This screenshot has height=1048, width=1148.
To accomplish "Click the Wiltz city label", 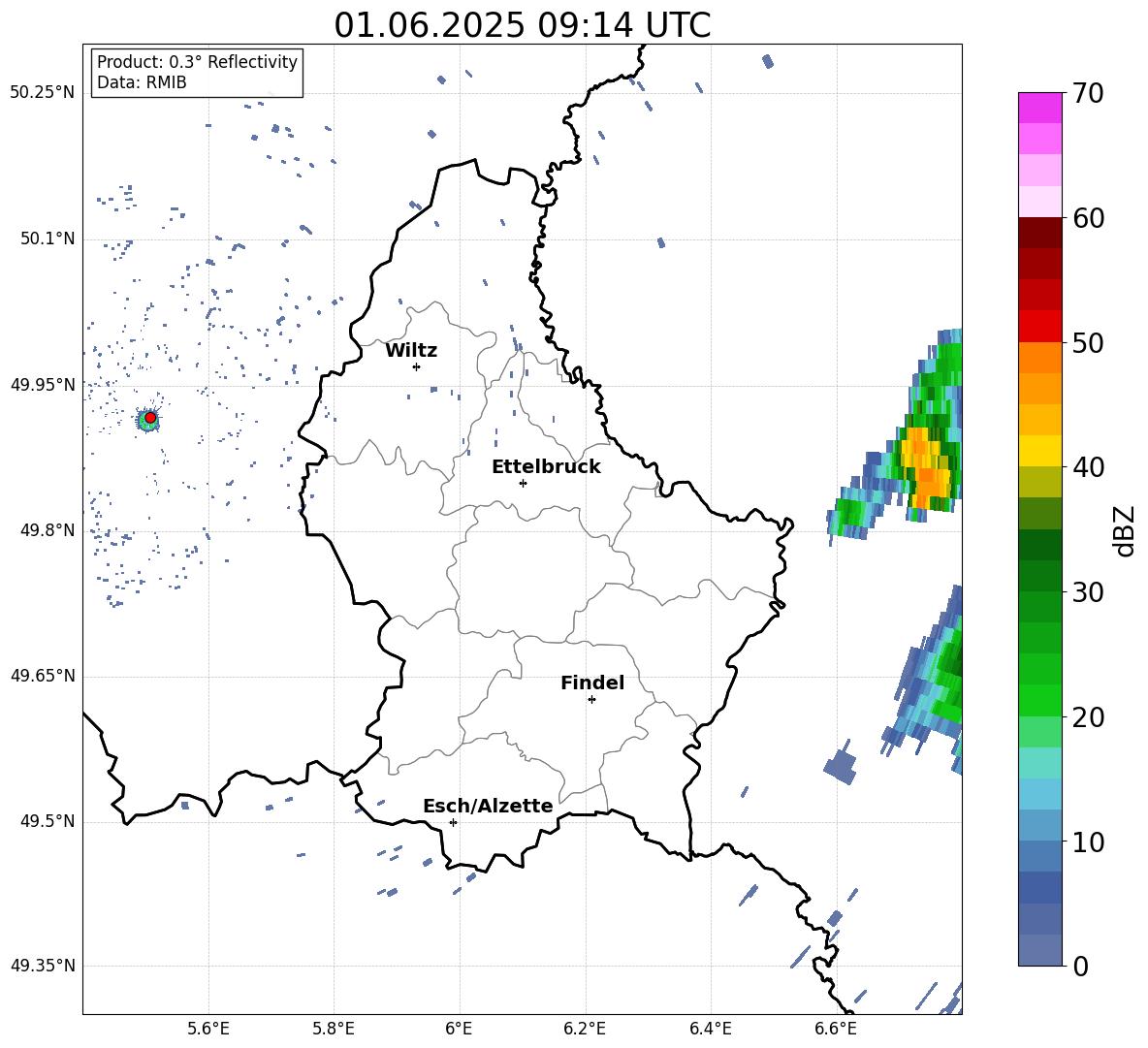I will [x=411, y=351].
